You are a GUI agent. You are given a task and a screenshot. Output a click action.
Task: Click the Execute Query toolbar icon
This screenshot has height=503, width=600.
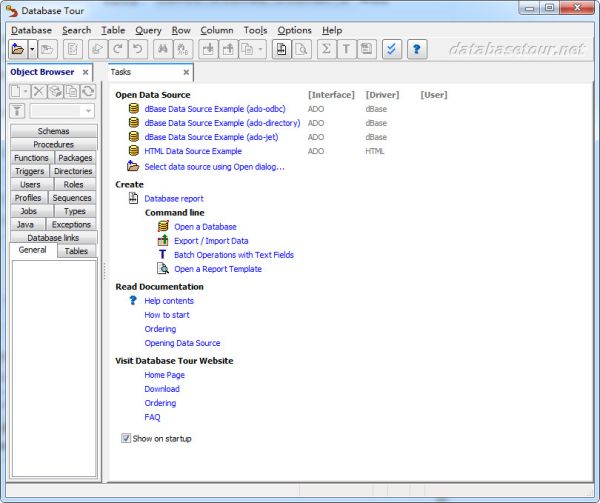click(98, 49)
